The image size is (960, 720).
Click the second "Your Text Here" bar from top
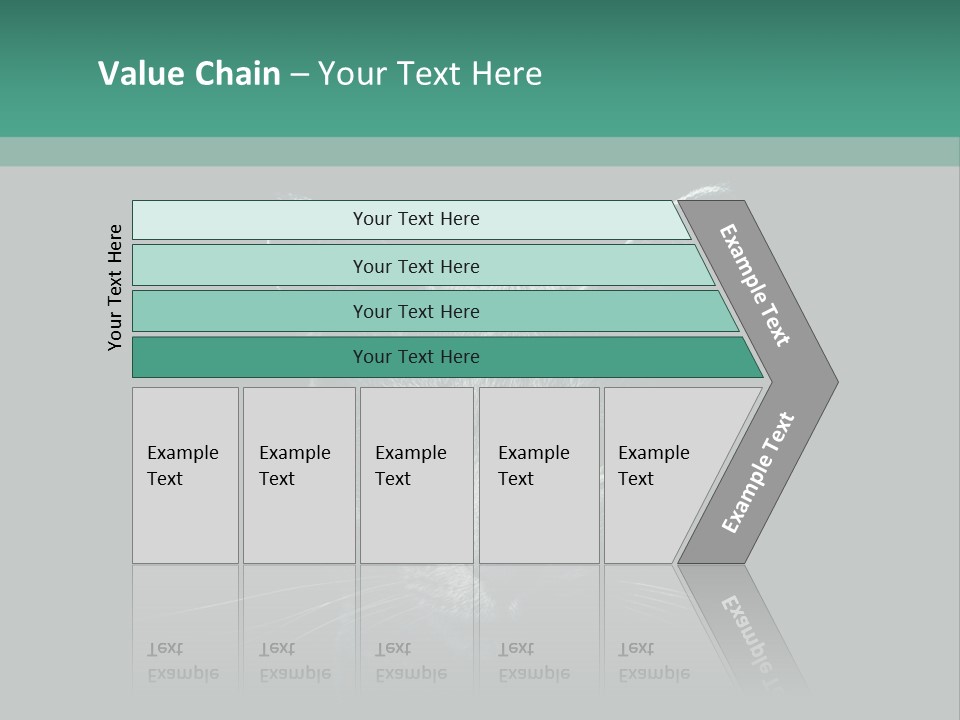(x=415, y=266)
